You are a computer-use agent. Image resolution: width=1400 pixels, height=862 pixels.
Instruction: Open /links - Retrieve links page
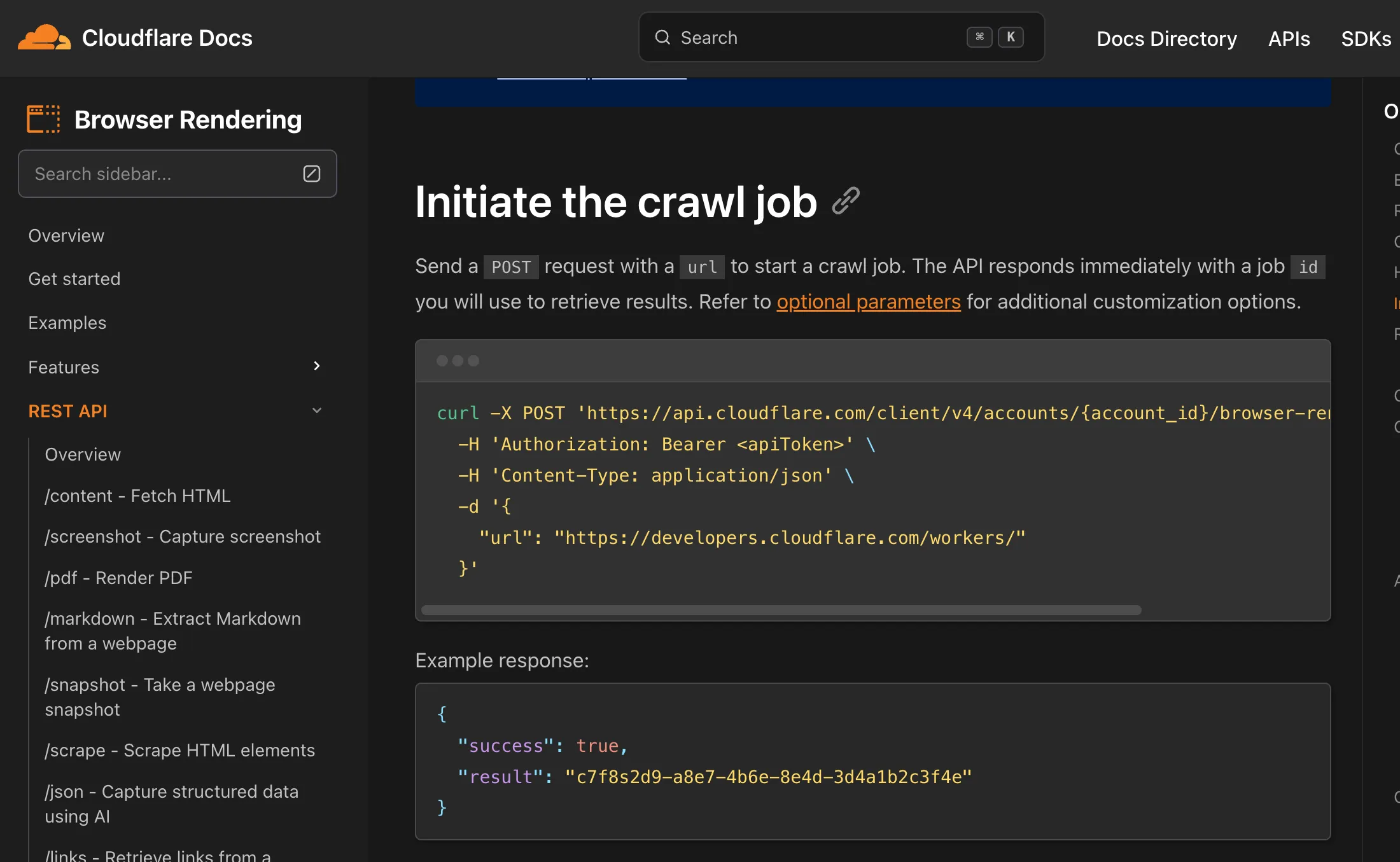tap(158, 856)
